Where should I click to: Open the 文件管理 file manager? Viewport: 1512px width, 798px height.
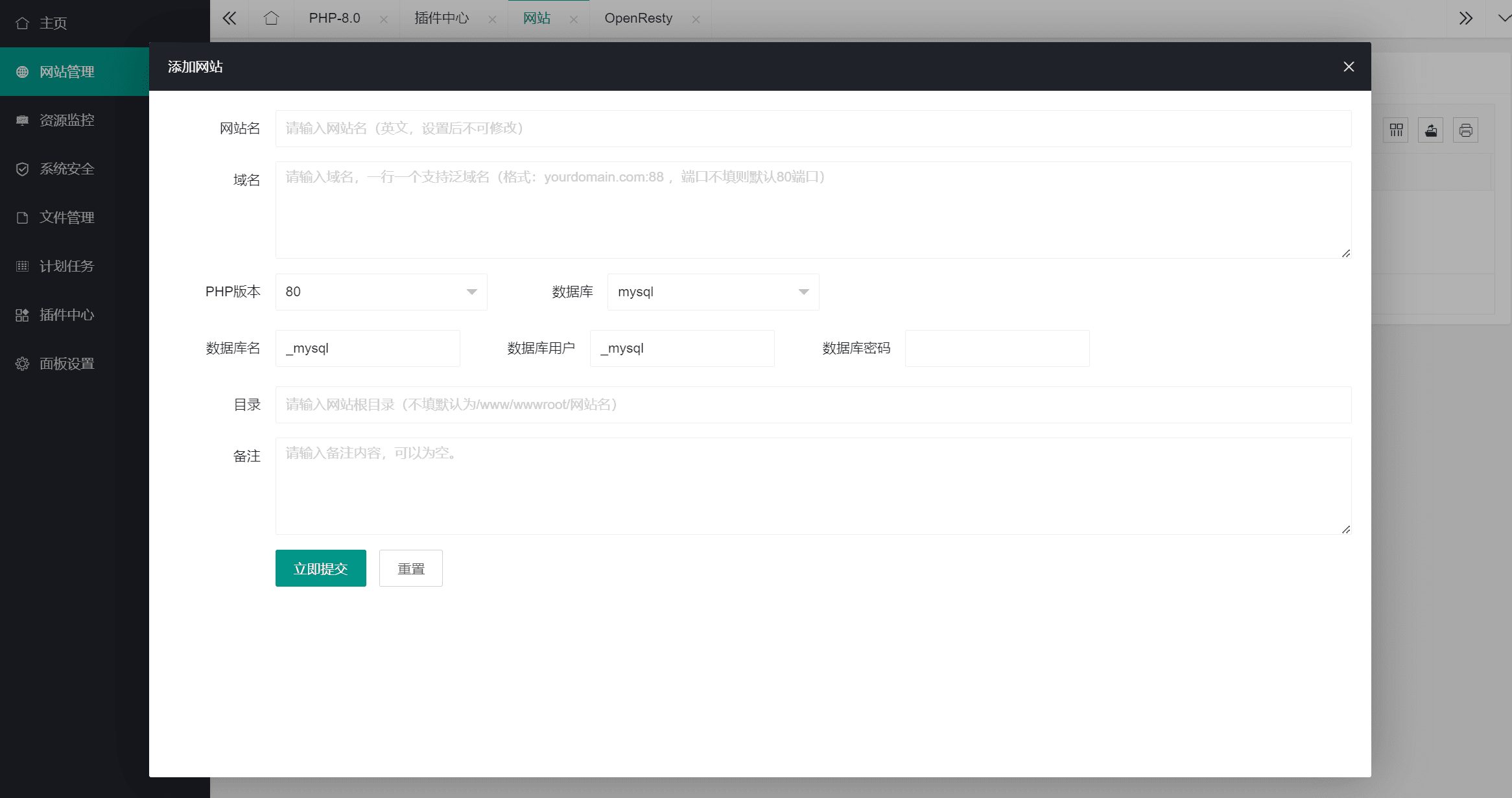(x=67, y=217)
